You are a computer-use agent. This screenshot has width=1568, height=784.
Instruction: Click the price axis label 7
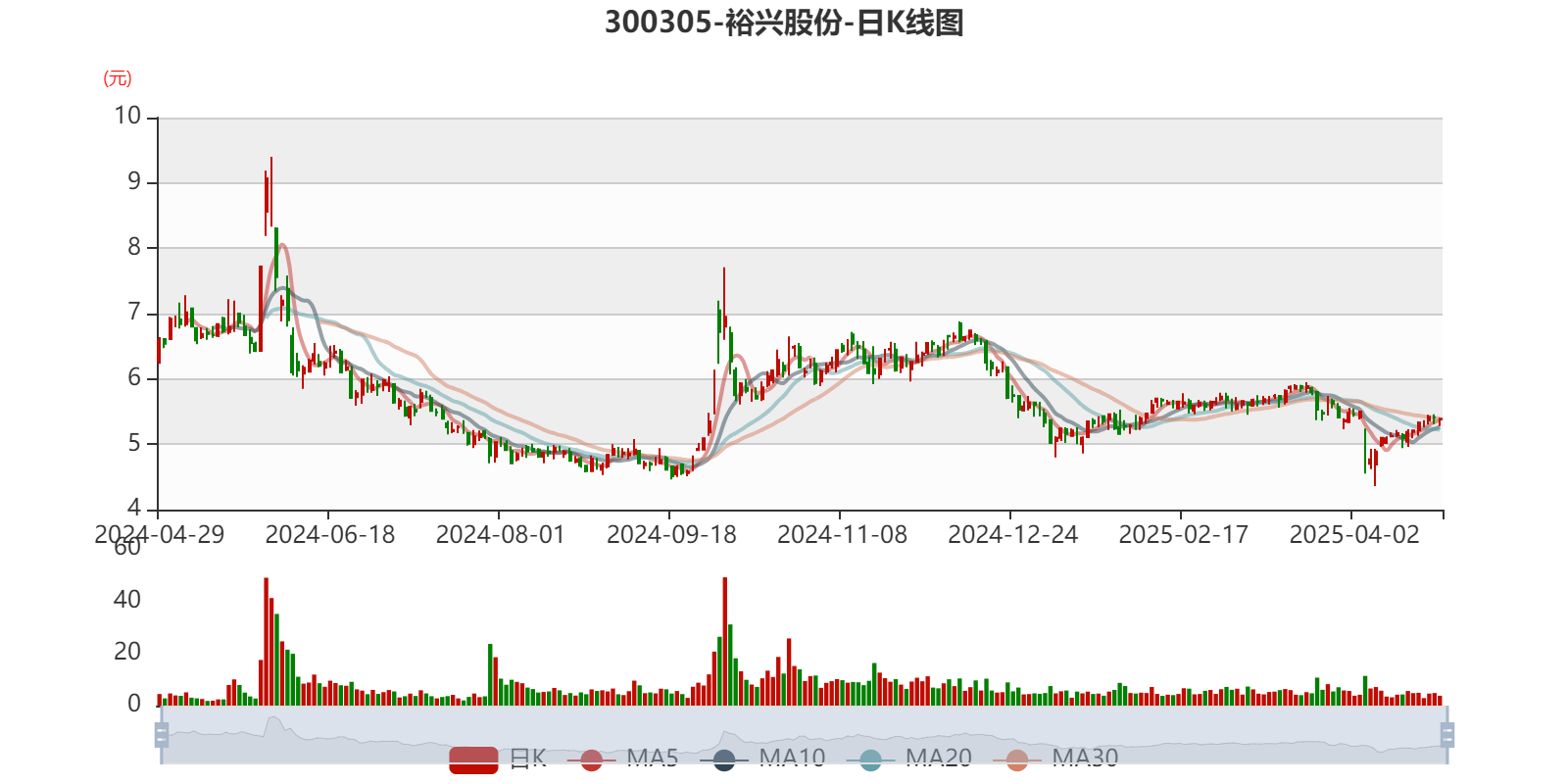[x=135, y=313]
